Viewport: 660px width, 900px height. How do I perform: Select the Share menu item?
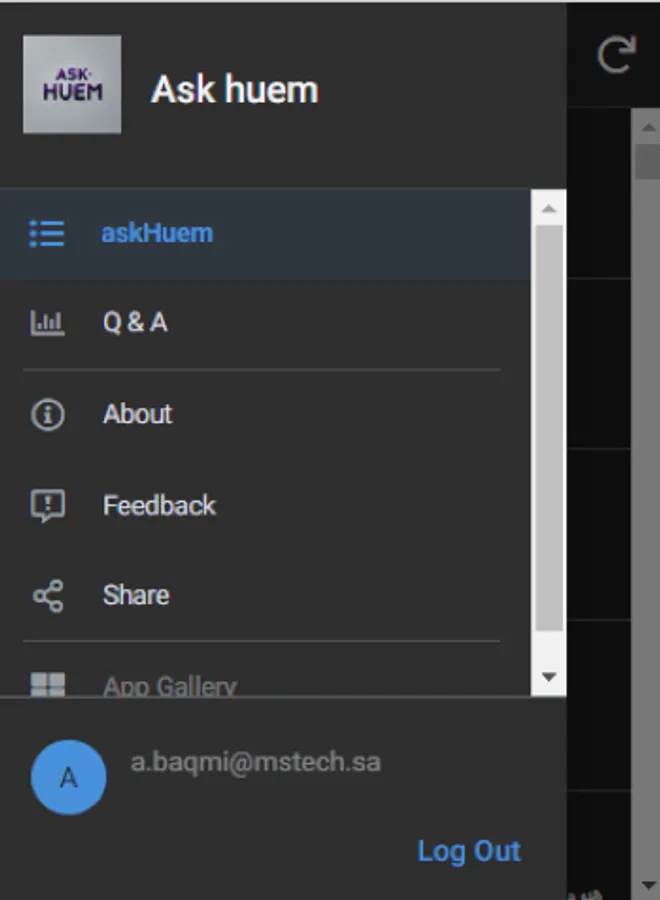pos(135,594)
